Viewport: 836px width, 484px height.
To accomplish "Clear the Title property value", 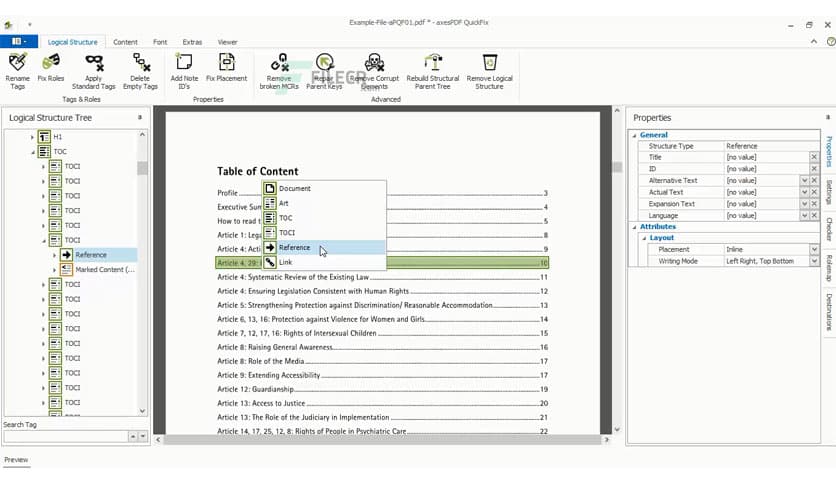I will tap(814, 158).
